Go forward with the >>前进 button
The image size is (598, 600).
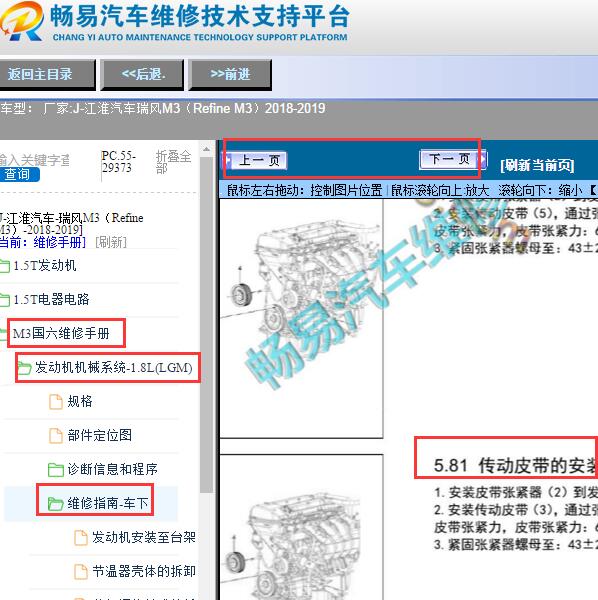[230, 74]
